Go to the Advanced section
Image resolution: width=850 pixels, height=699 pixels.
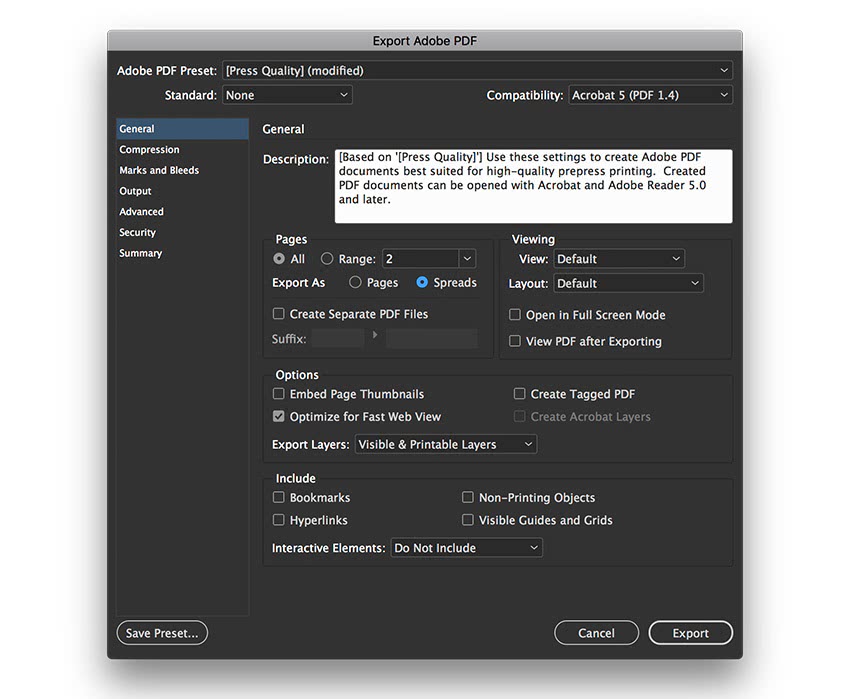pos(142,212)
